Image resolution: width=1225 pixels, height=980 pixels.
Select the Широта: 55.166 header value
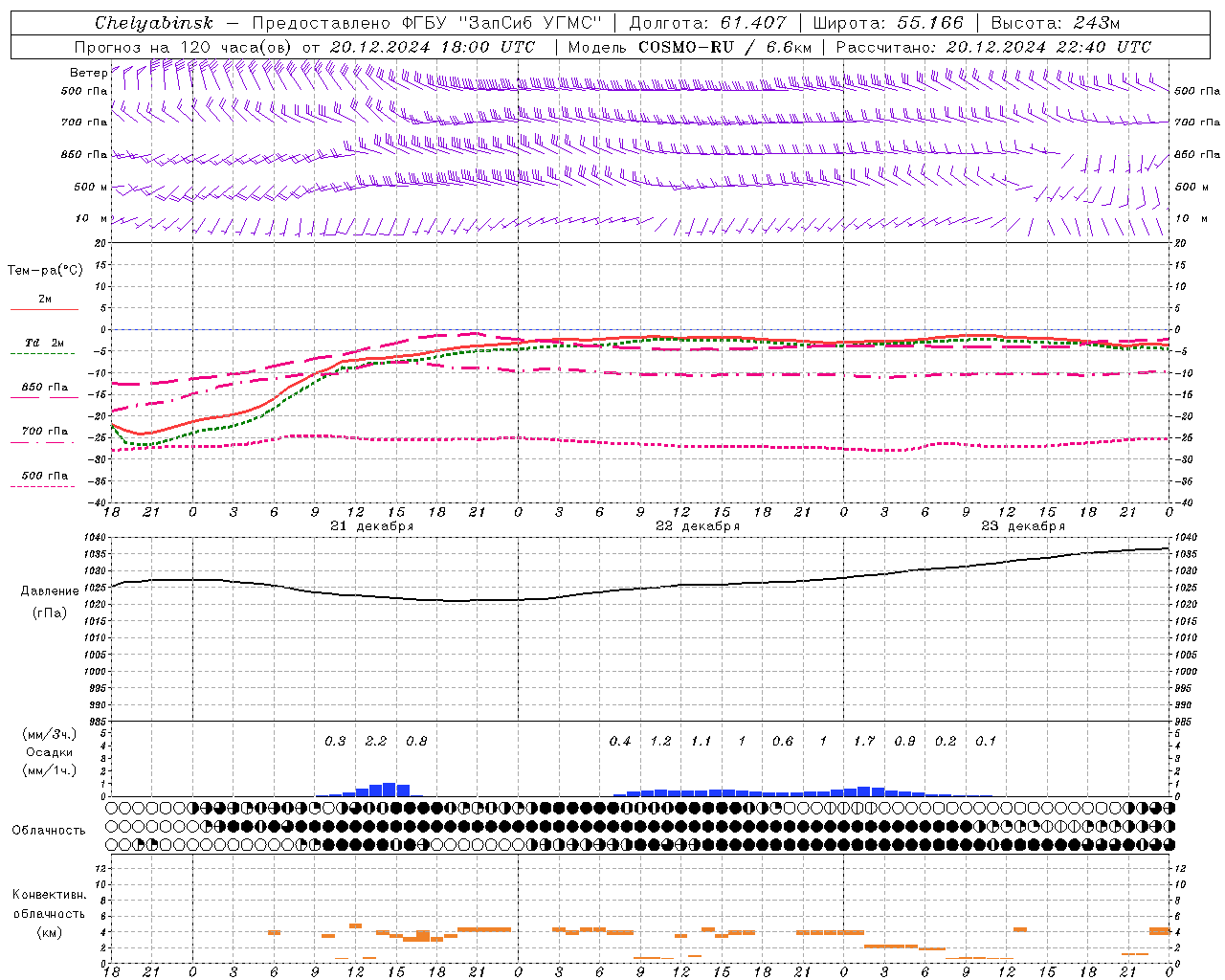click(887, 23)
